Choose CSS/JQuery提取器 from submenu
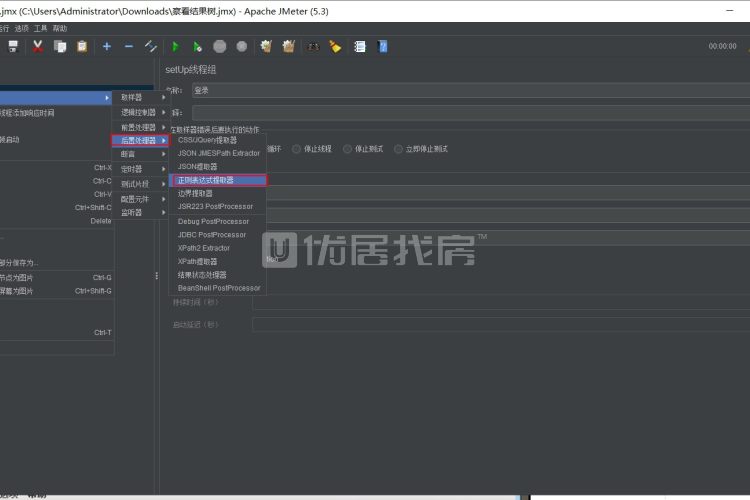Screen dimensions: 750x500 click(218, 140)
